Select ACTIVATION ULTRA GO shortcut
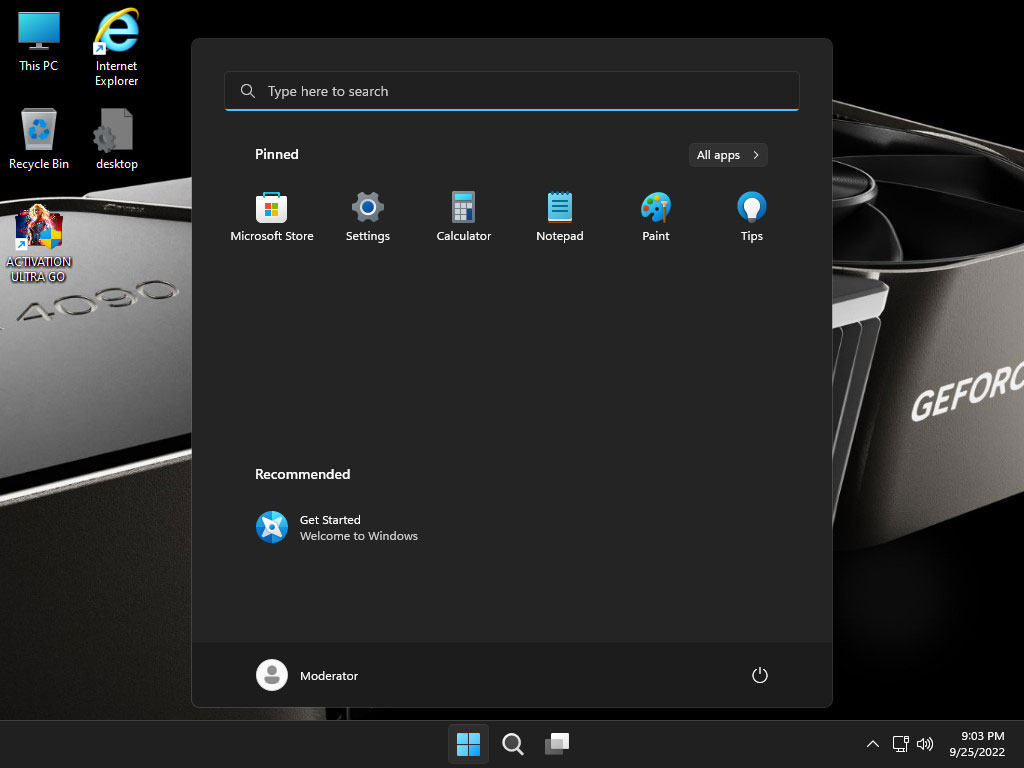 (39, 244)
